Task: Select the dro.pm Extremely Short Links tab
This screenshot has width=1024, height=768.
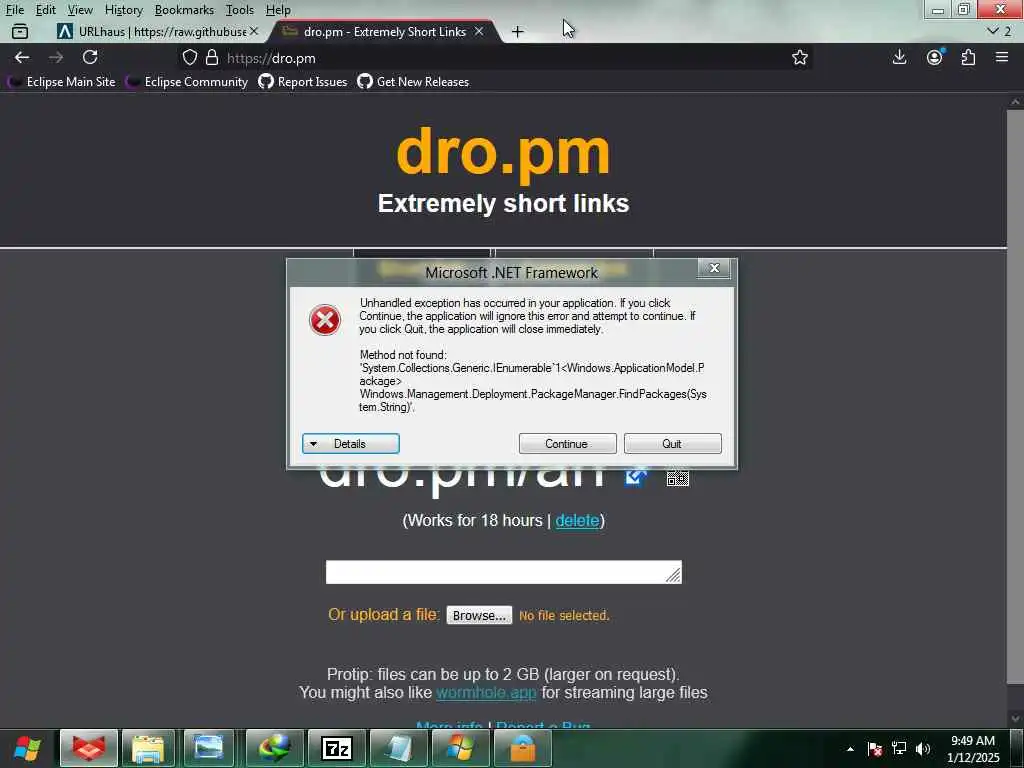Action: (x=385, y=31)
